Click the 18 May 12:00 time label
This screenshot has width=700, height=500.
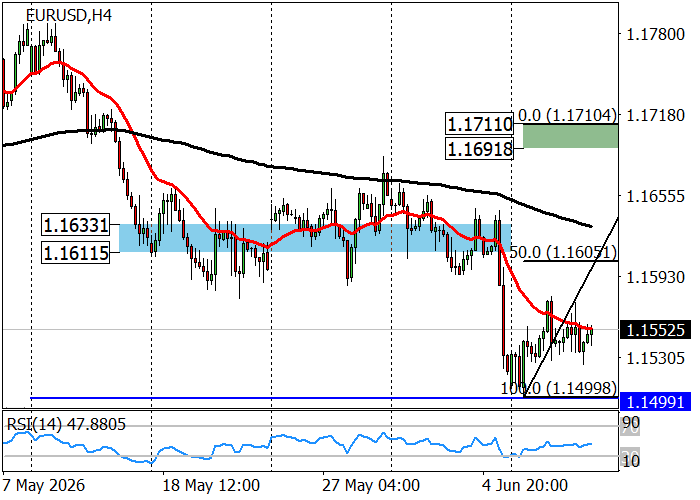click(211, 485)
